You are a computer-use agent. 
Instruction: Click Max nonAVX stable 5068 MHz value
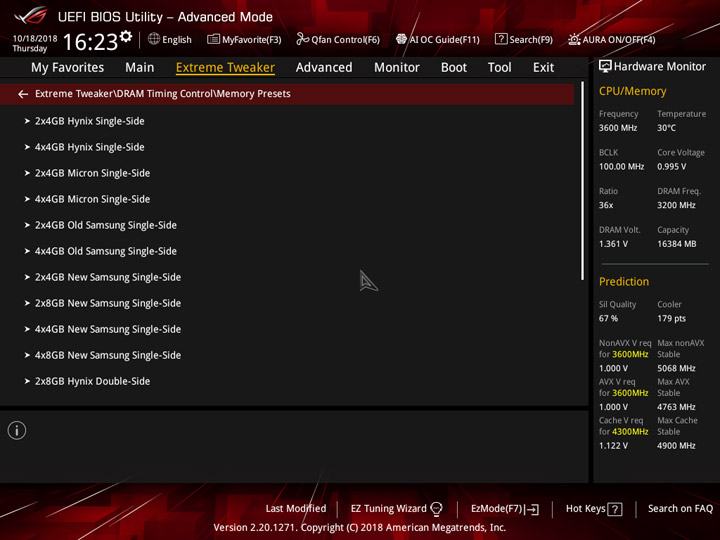(676, 368)
